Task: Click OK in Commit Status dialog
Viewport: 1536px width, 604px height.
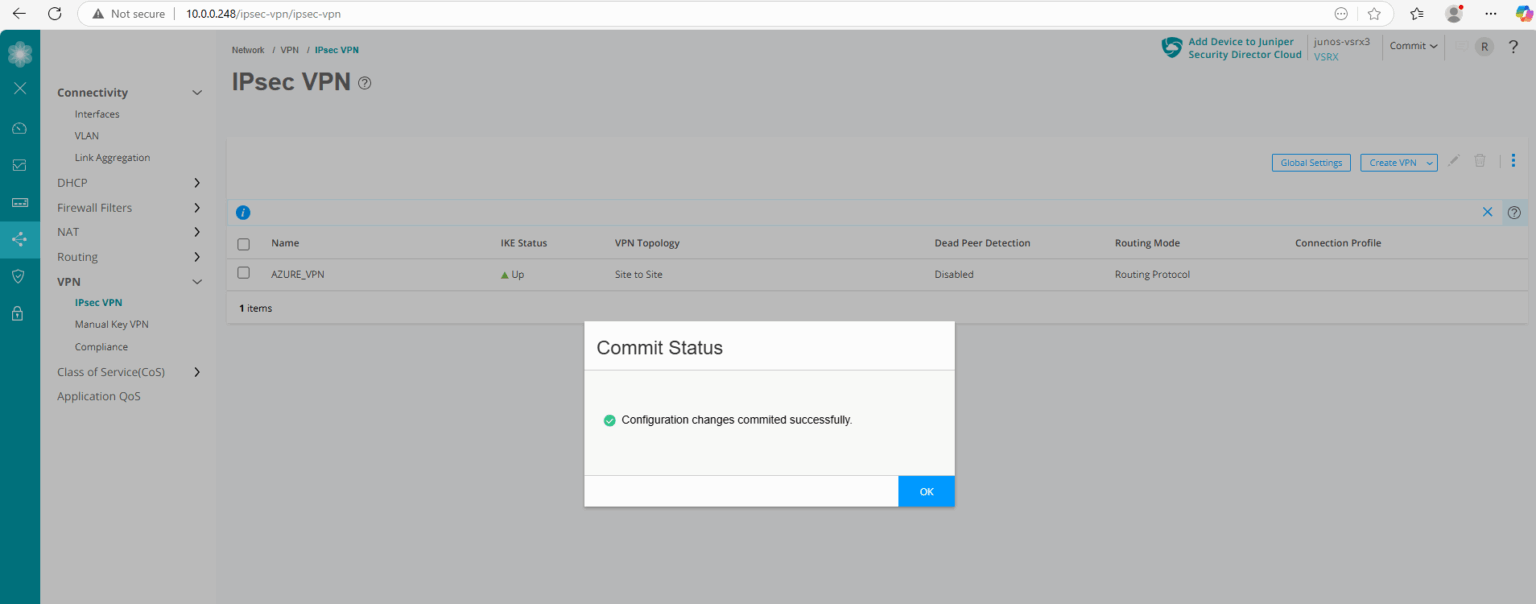Action: [925, 491]
